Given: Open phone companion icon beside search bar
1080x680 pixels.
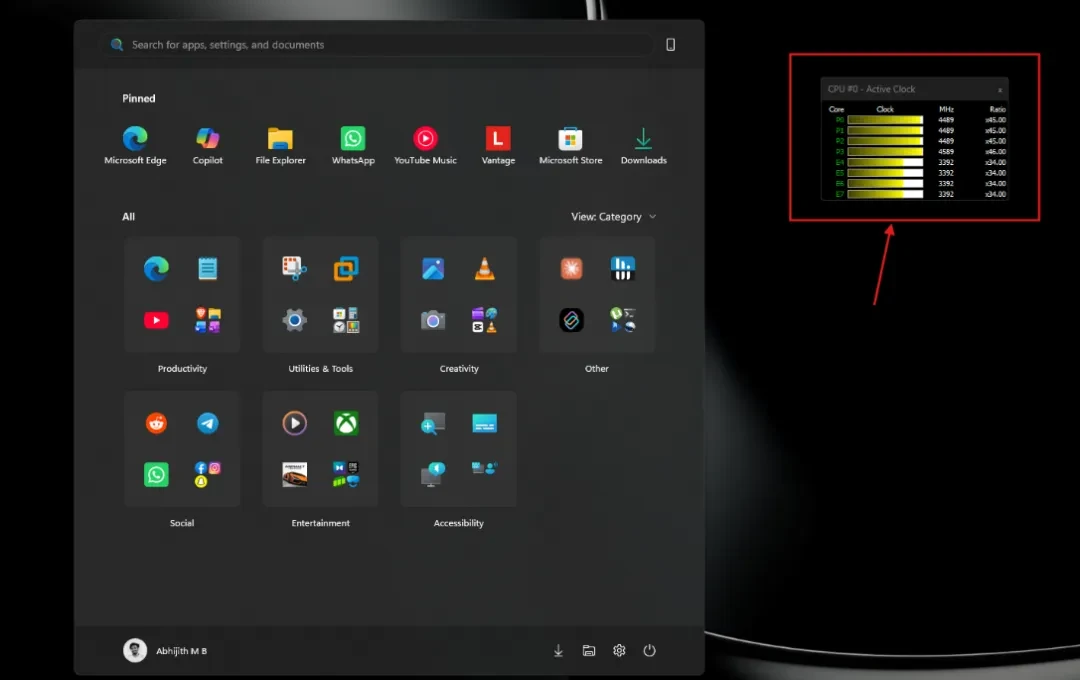Looking at the screenshot, I should coord(670,45).
